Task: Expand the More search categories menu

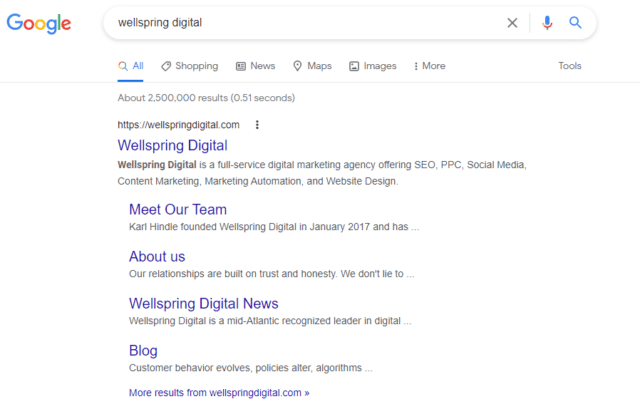Action: pyautogui.click(x=429, y=66)
